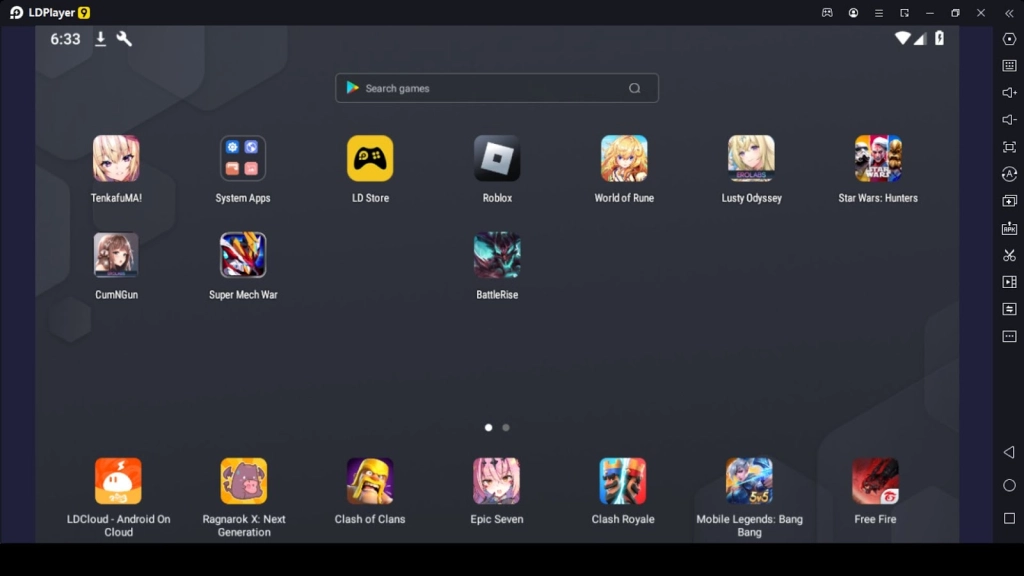Click the Google Play icon in search bar
This screenshot has width=1024, height=576.
(353, 88)
